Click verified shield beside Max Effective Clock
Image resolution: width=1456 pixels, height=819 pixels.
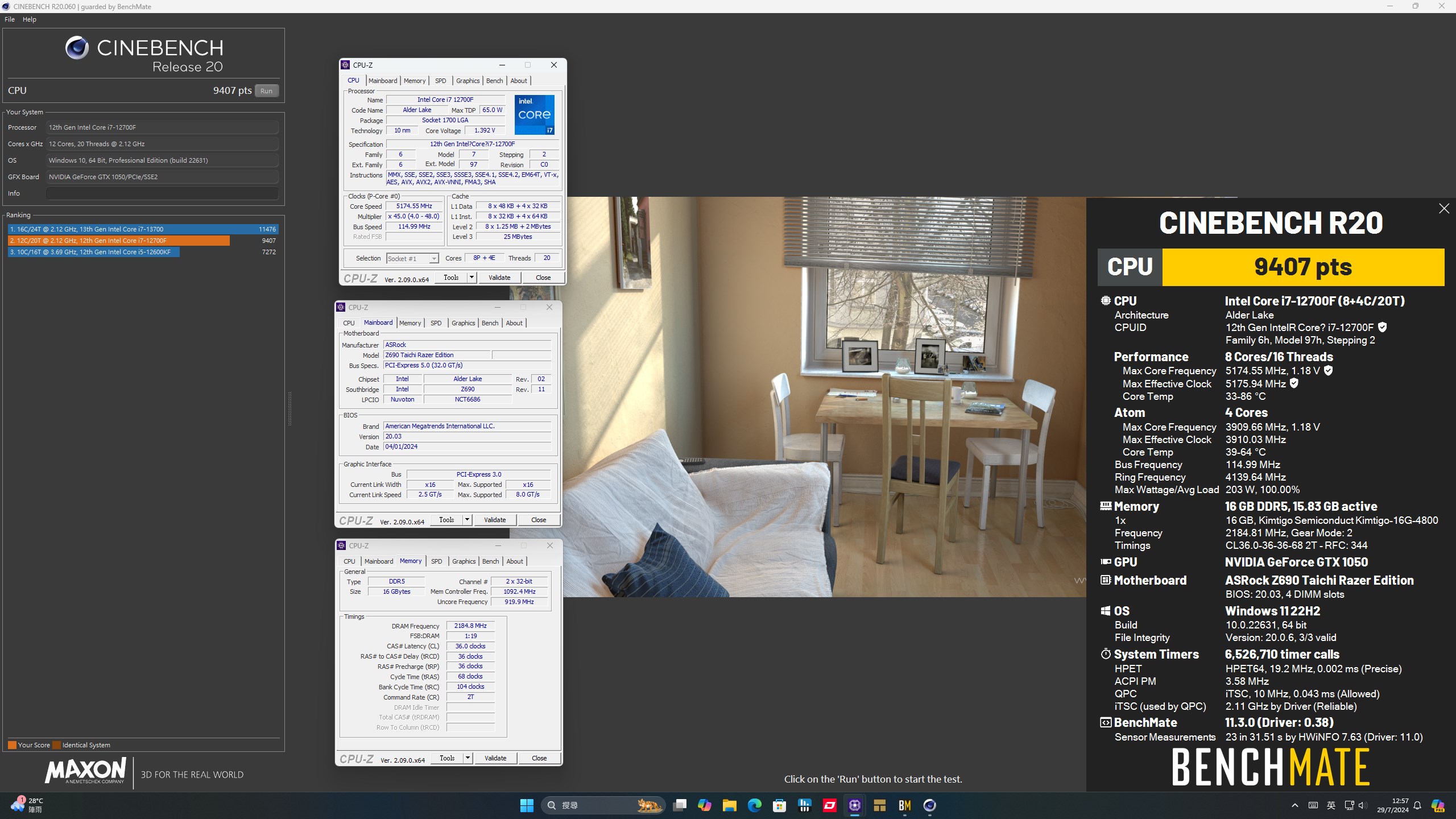pos(1294,384)
